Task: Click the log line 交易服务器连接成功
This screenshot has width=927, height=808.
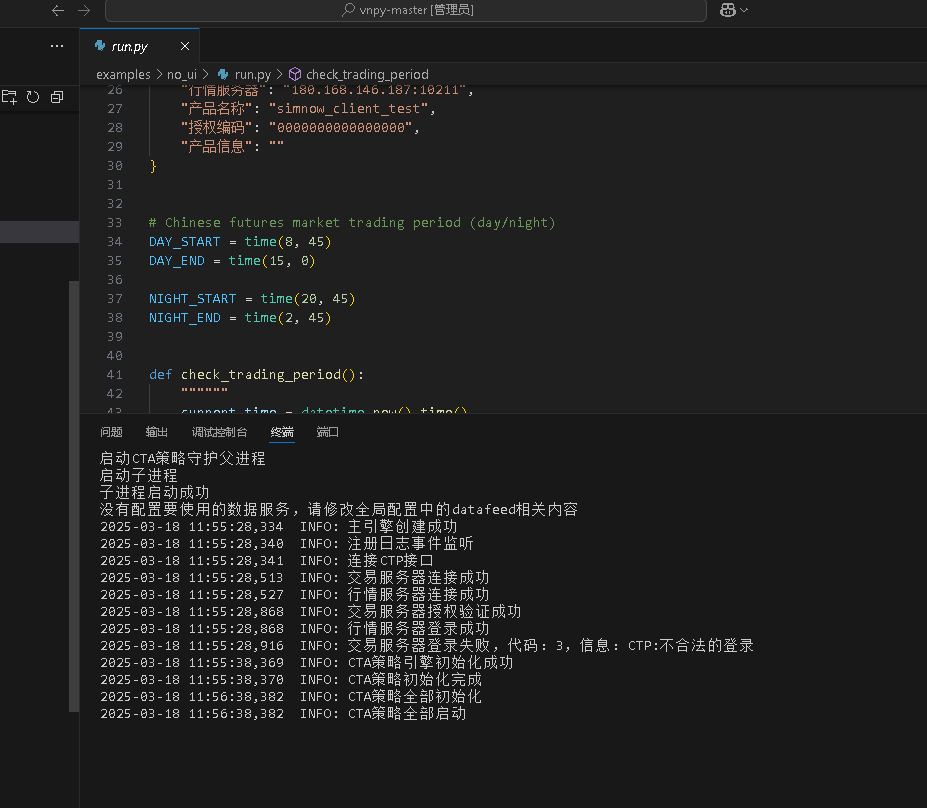Action: (x=294, y=577)
